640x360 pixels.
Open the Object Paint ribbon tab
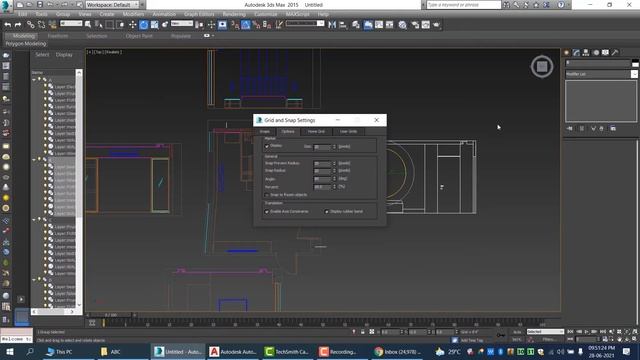(139, 36)
